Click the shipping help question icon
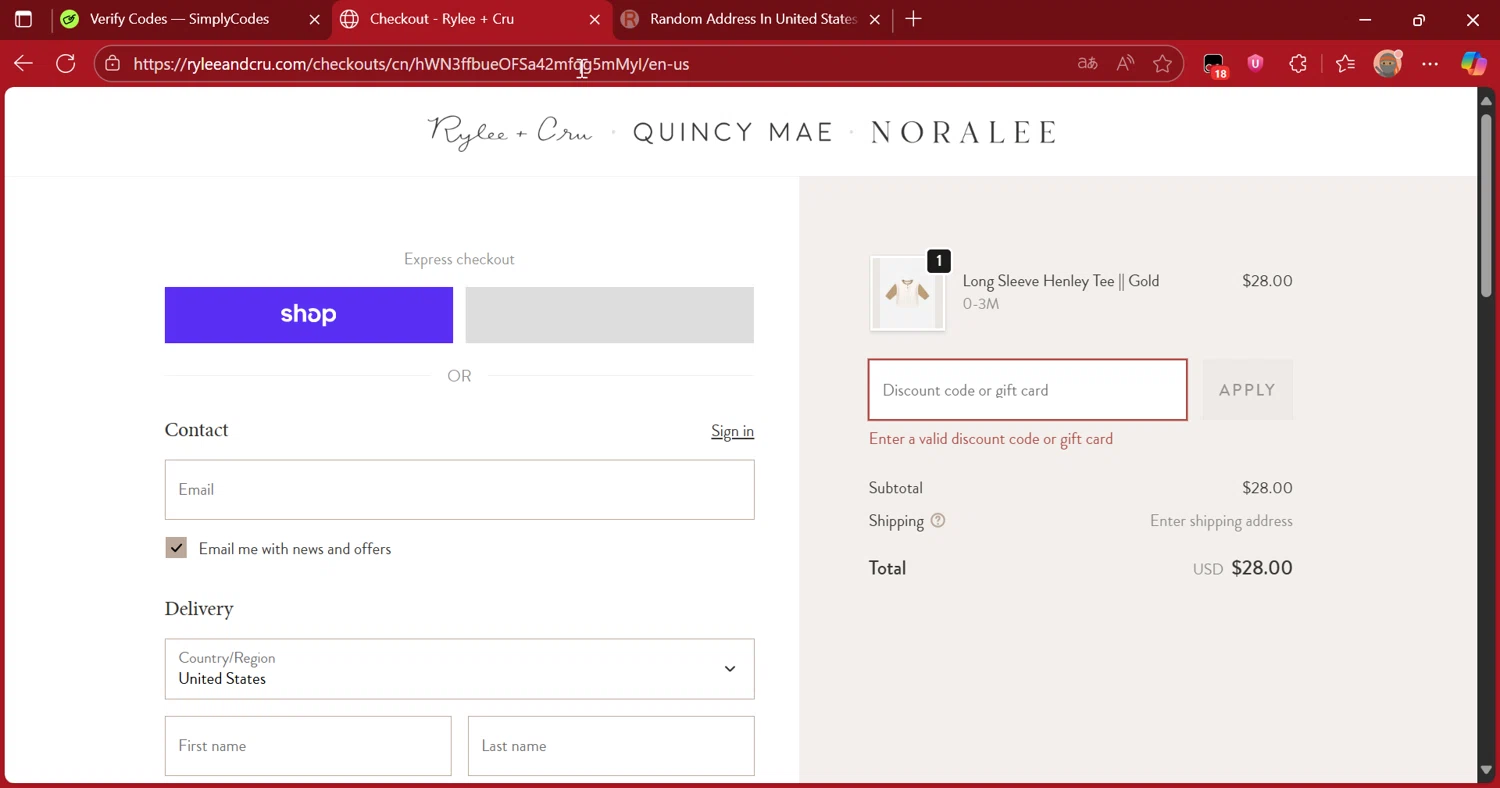Viewport: 1500px width, 788px height. point(938,520)
